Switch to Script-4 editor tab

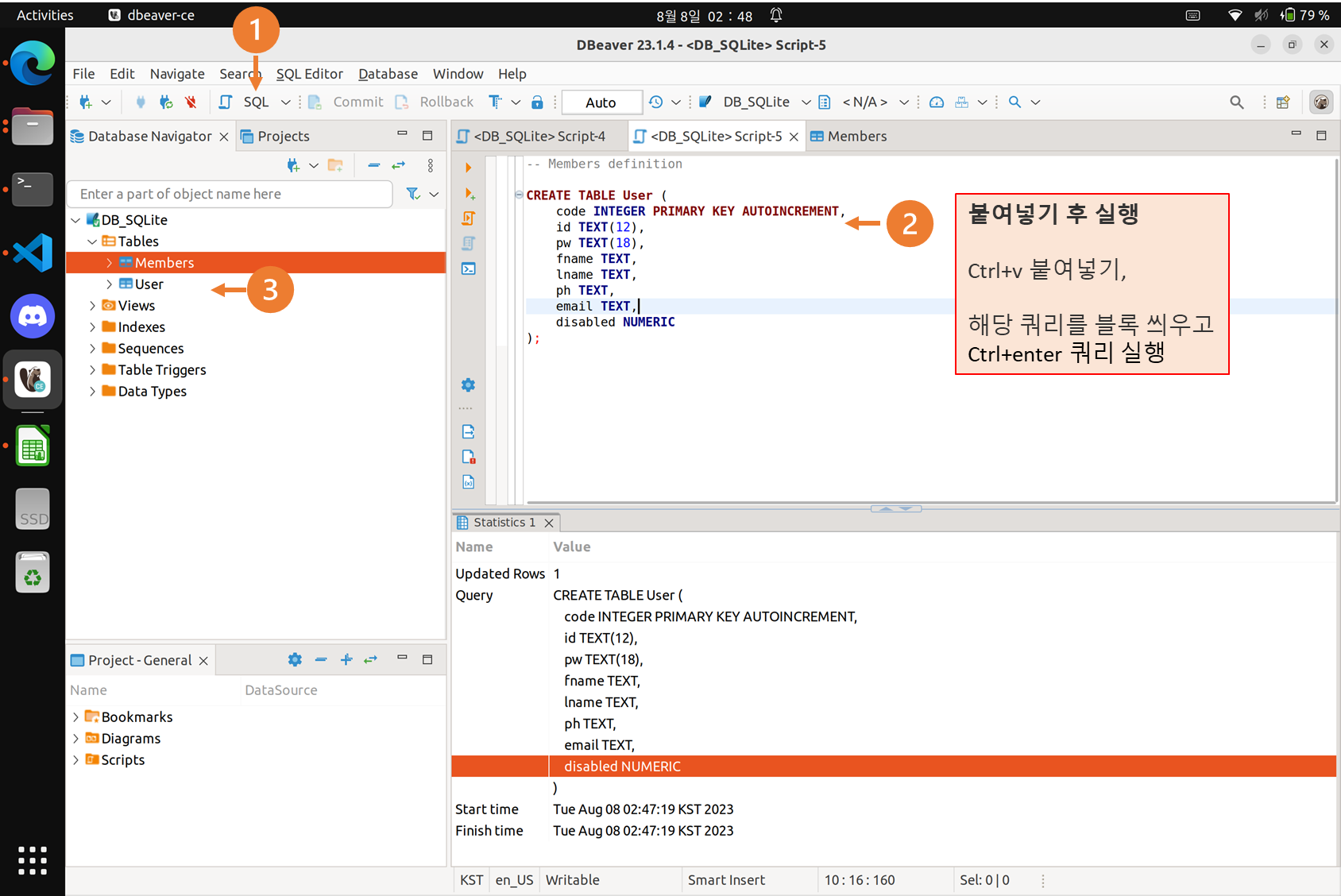539,137
